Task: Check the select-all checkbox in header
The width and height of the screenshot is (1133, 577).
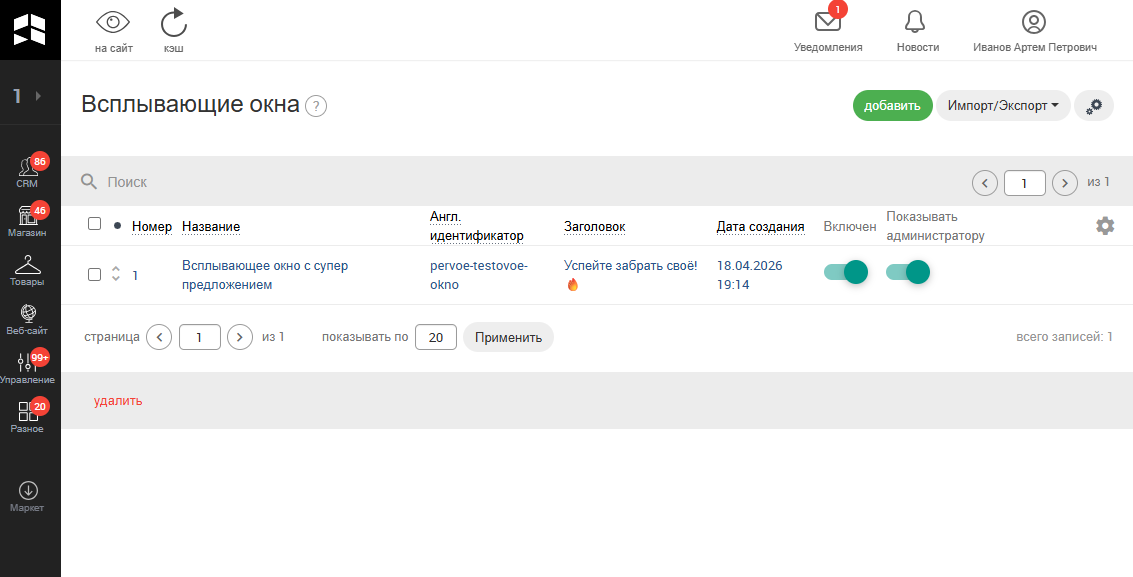Action: (x=95, y=224)
